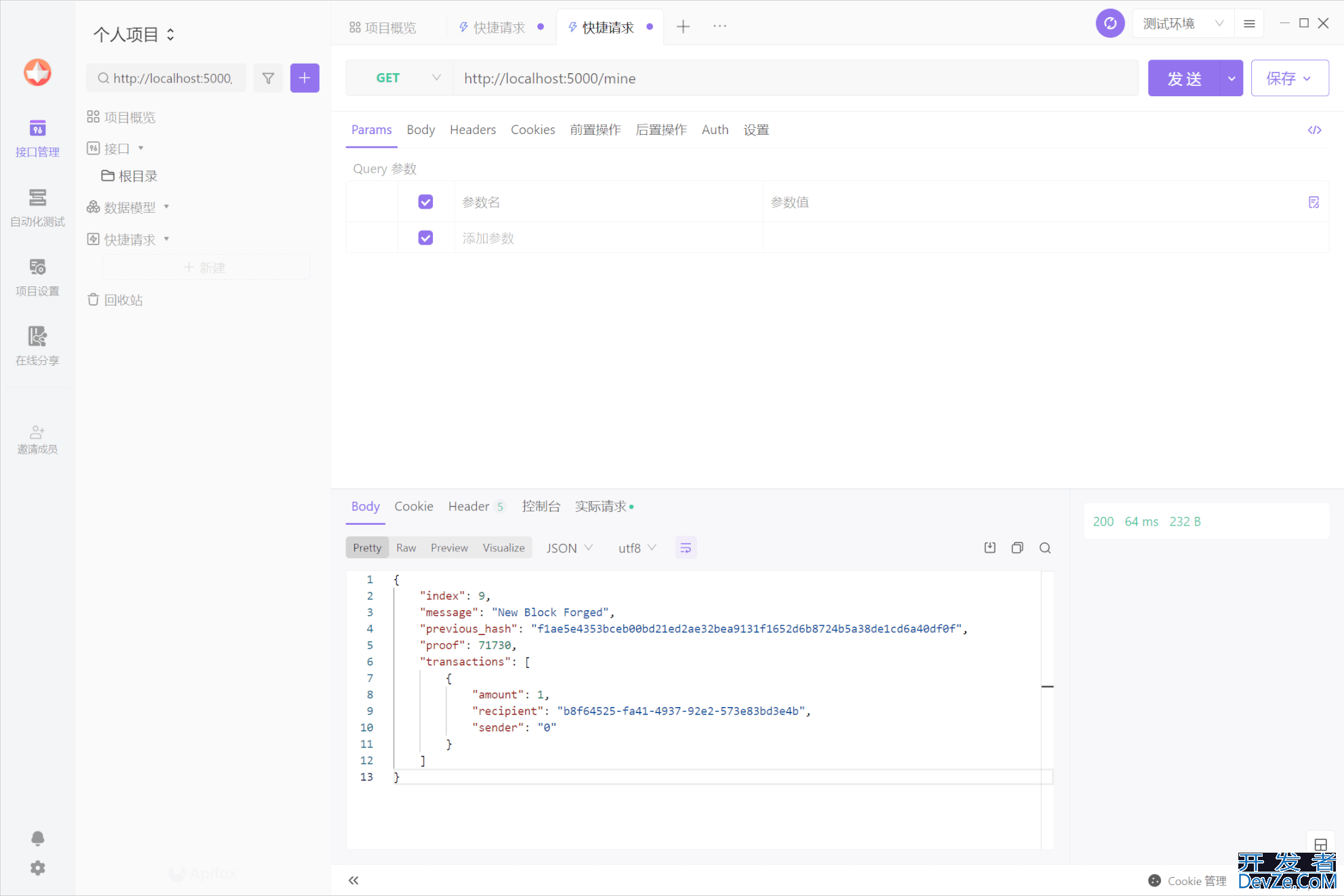The image size is (1344, 896).
Task: Open the response Header tab
Action: pos(477,507)
